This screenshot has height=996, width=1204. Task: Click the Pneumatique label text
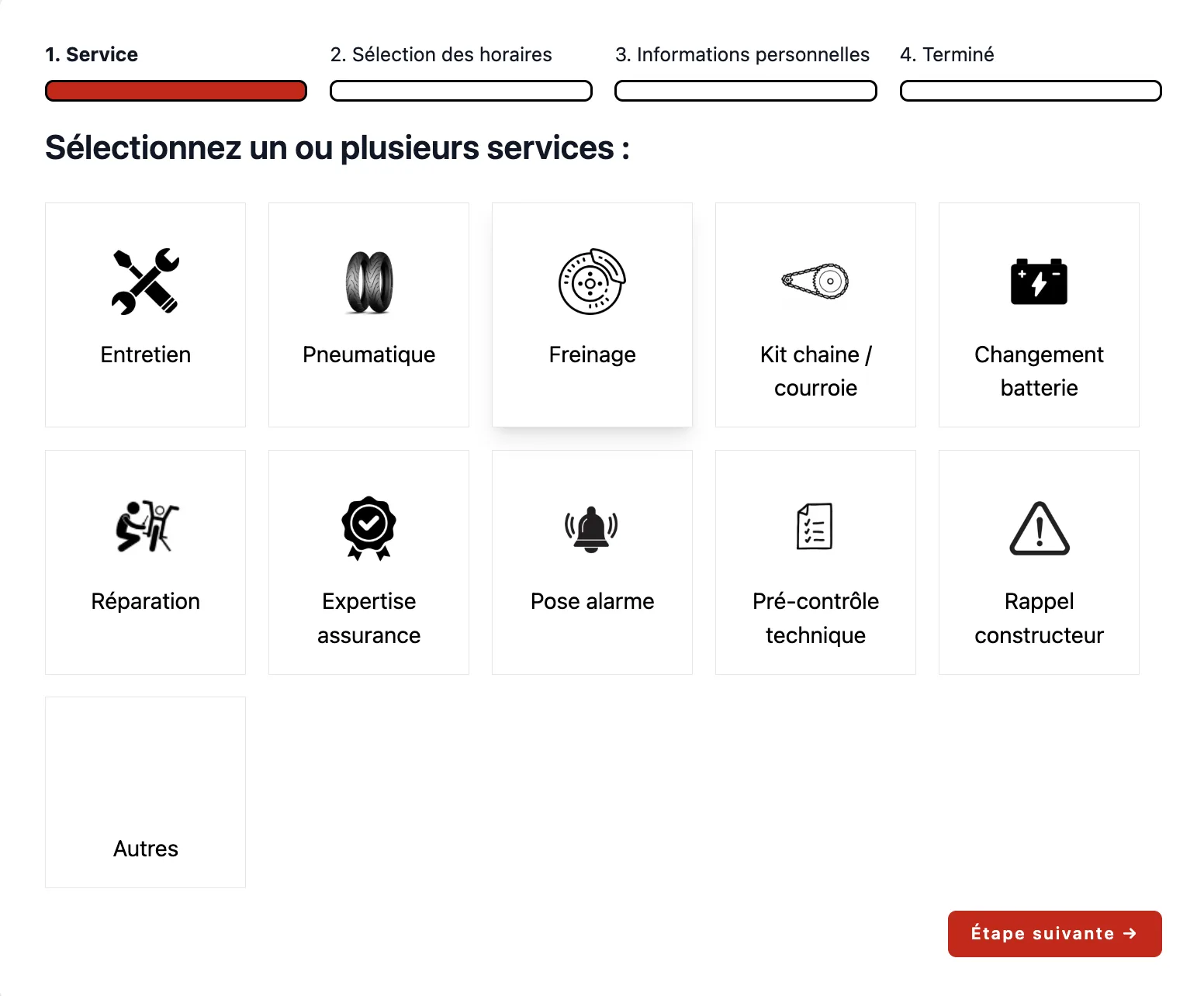(369, 355)
